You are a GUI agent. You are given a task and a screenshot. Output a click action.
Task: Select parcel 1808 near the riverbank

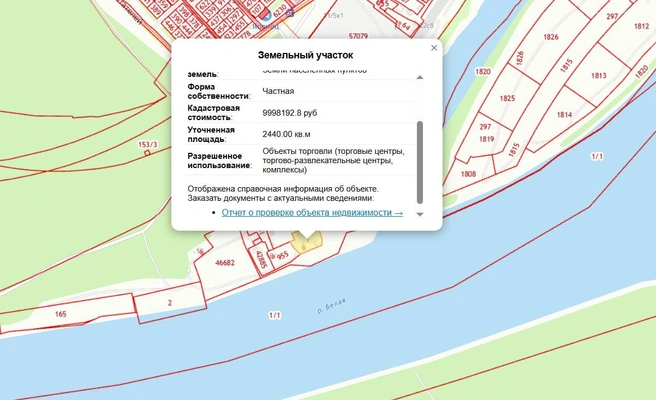pyautogui.click(x=468, y=174)
